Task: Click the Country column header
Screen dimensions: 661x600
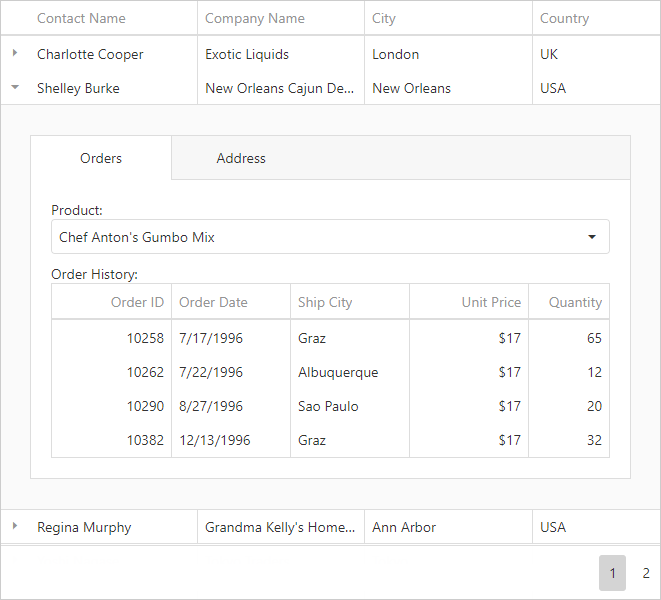Action: (x=564, y=18)
